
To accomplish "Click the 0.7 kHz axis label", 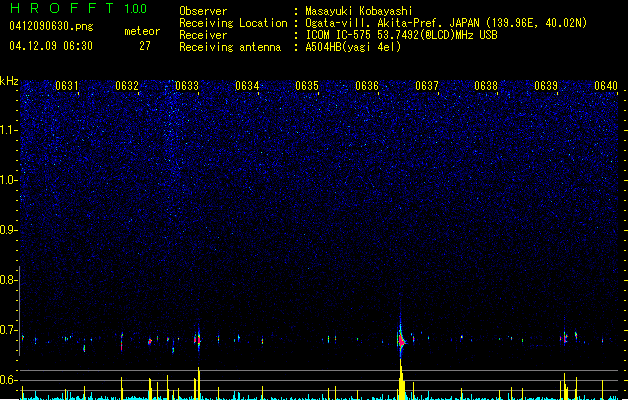I will click(x=8, y=330).
